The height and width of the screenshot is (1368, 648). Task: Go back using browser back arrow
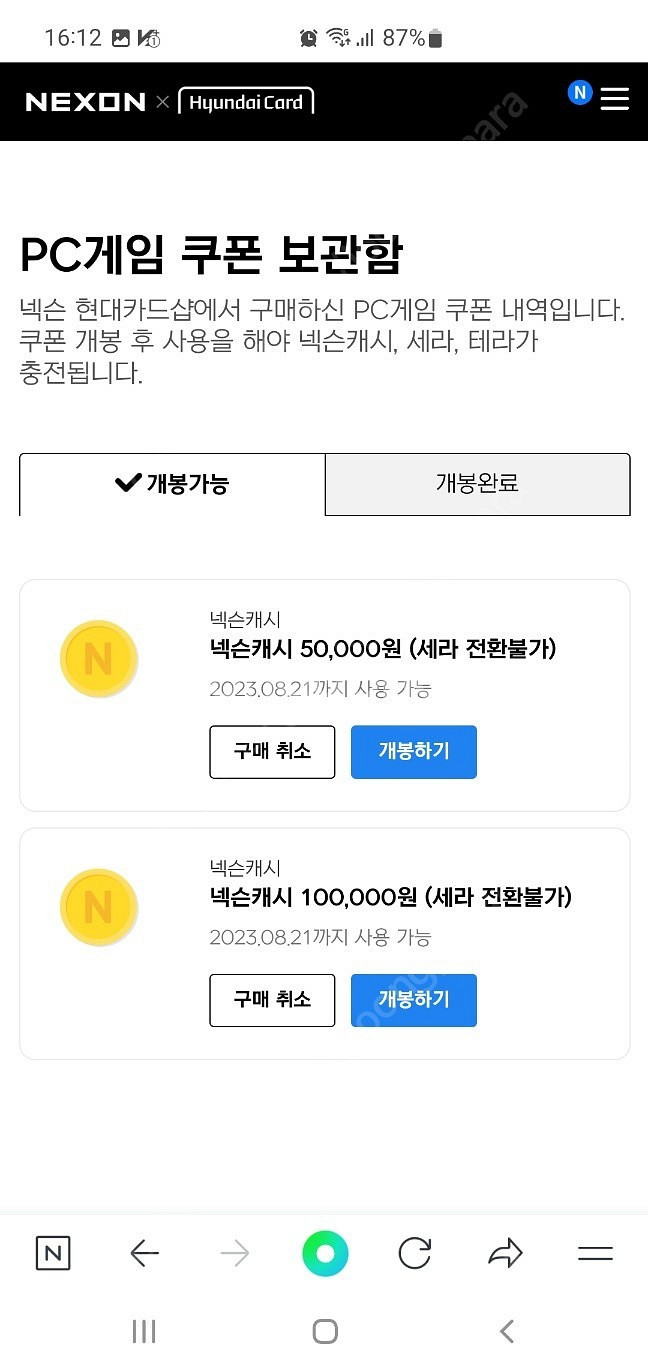(145, 1253)
